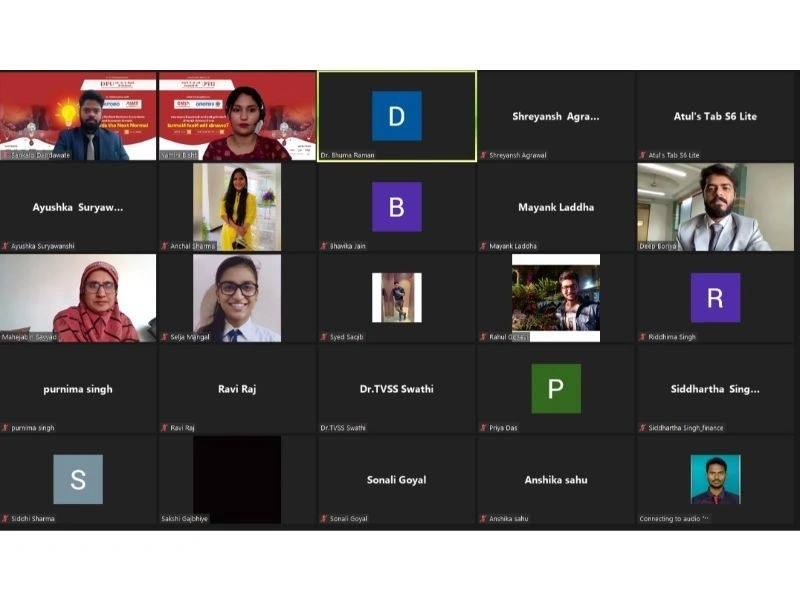The width and height of the screenshot is (800, 600).
Task: Select Anchal Sharma's profile photo tile
Action: click(x=237, y=207)
